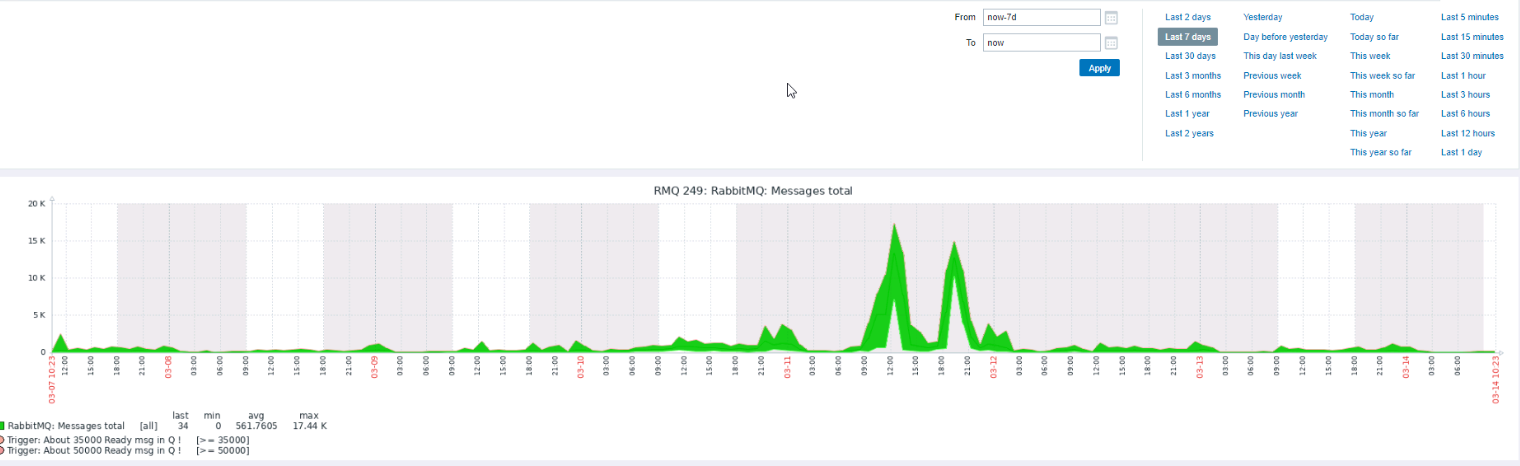Click the 03-14 date marker on axis
Viewport: 1520px width, 466px height.
(x=1406, y=368)
